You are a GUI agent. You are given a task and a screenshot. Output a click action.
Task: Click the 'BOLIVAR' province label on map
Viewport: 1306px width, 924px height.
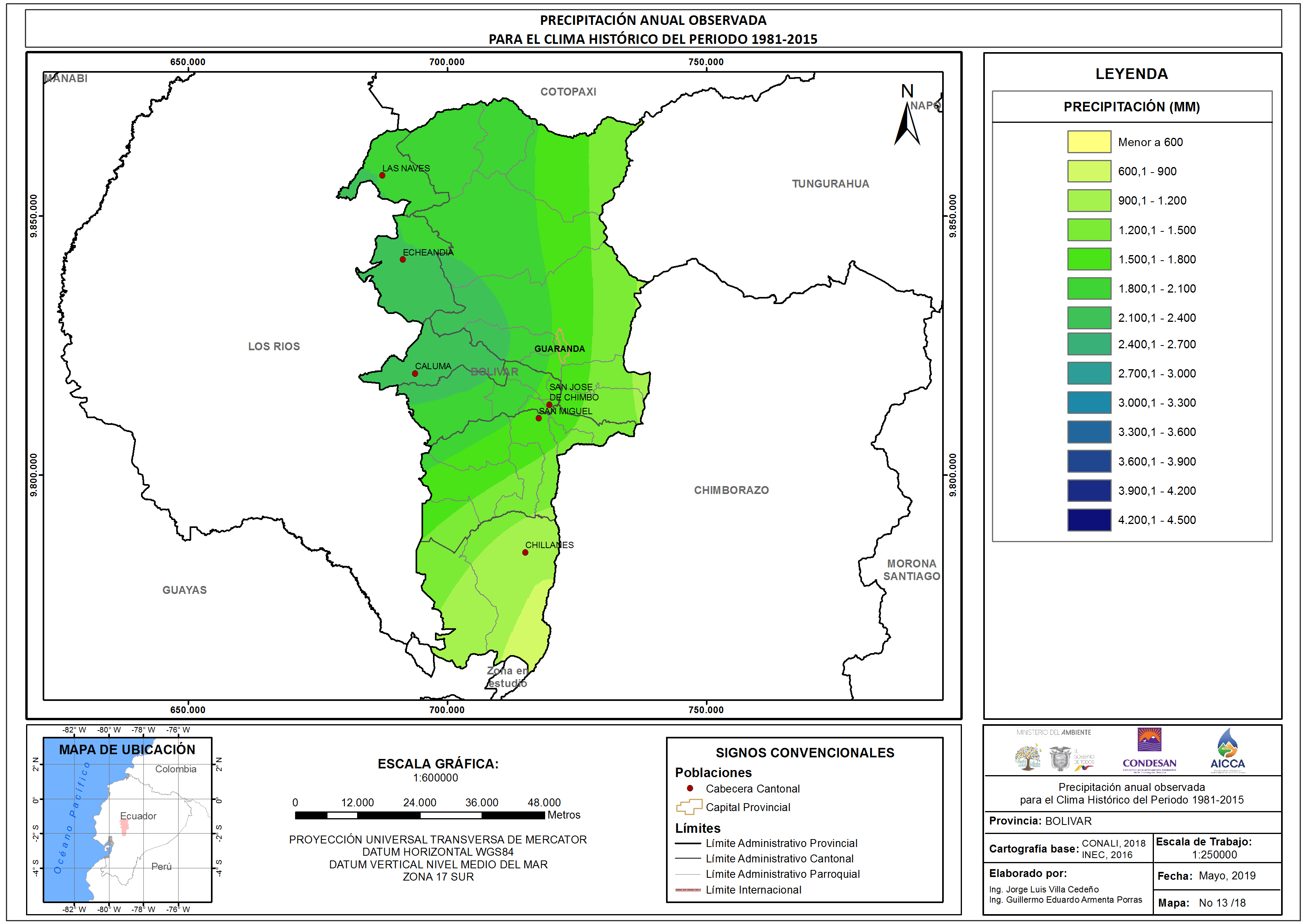[495, 372]
